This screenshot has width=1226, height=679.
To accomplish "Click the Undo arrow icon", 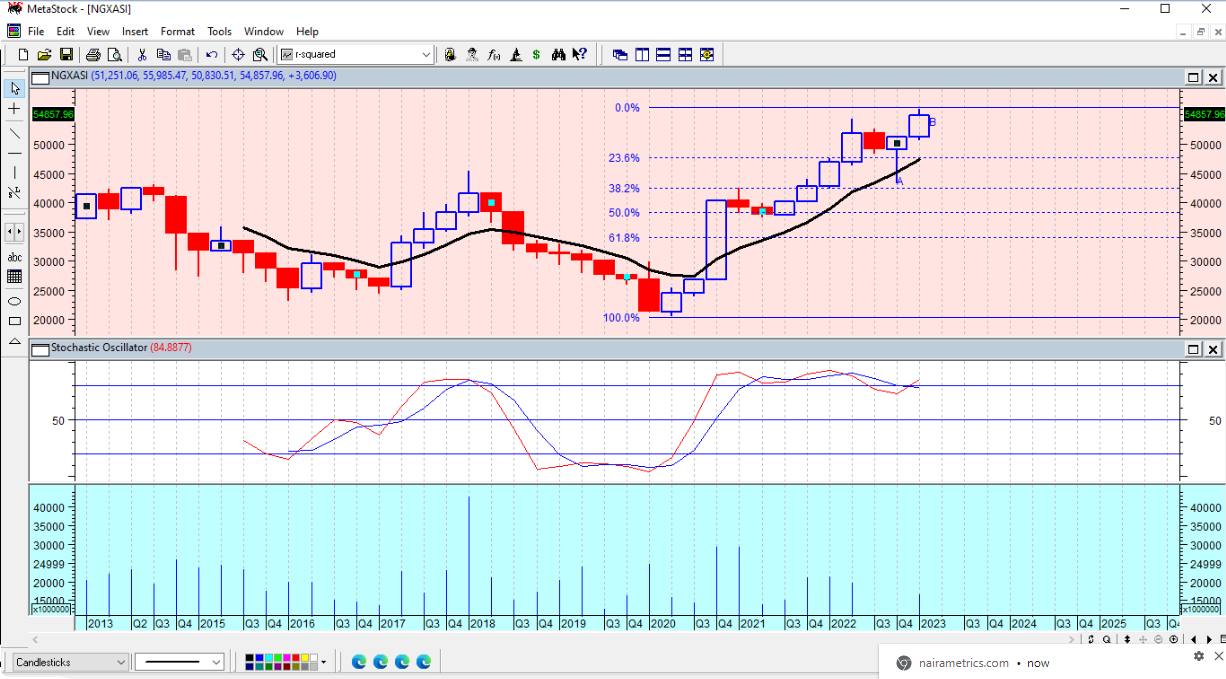I will coord(211,54).
